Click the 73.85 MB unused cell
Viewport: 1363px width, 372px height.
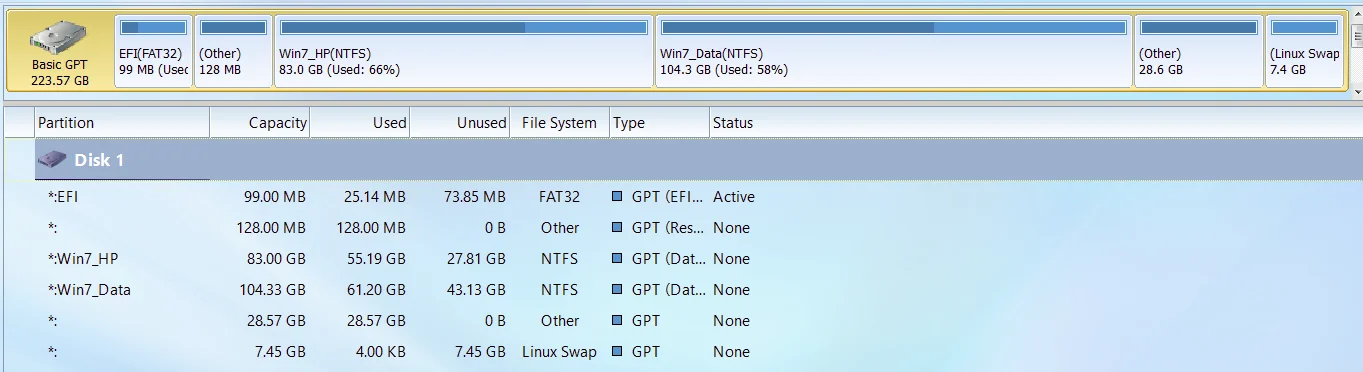pyautogui.click(x=475, y=197)
